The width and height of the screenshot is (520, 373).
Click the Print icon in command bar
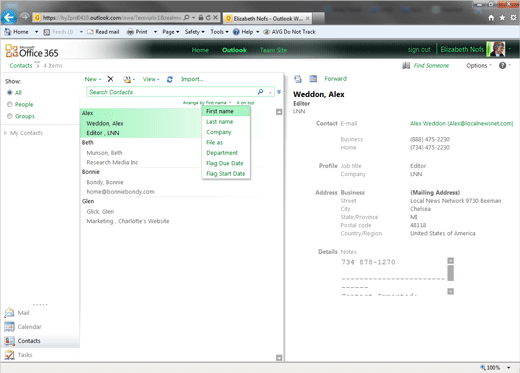[130, 32]
